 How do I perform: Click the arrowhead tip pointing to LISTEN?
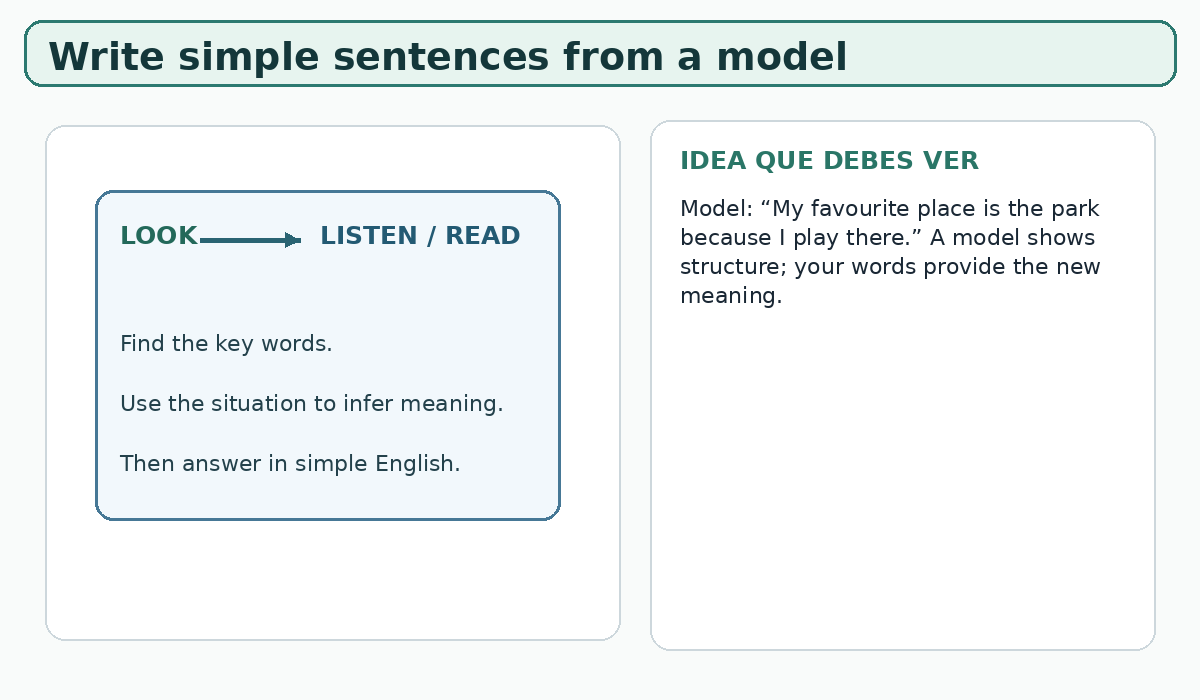[295, 240]
